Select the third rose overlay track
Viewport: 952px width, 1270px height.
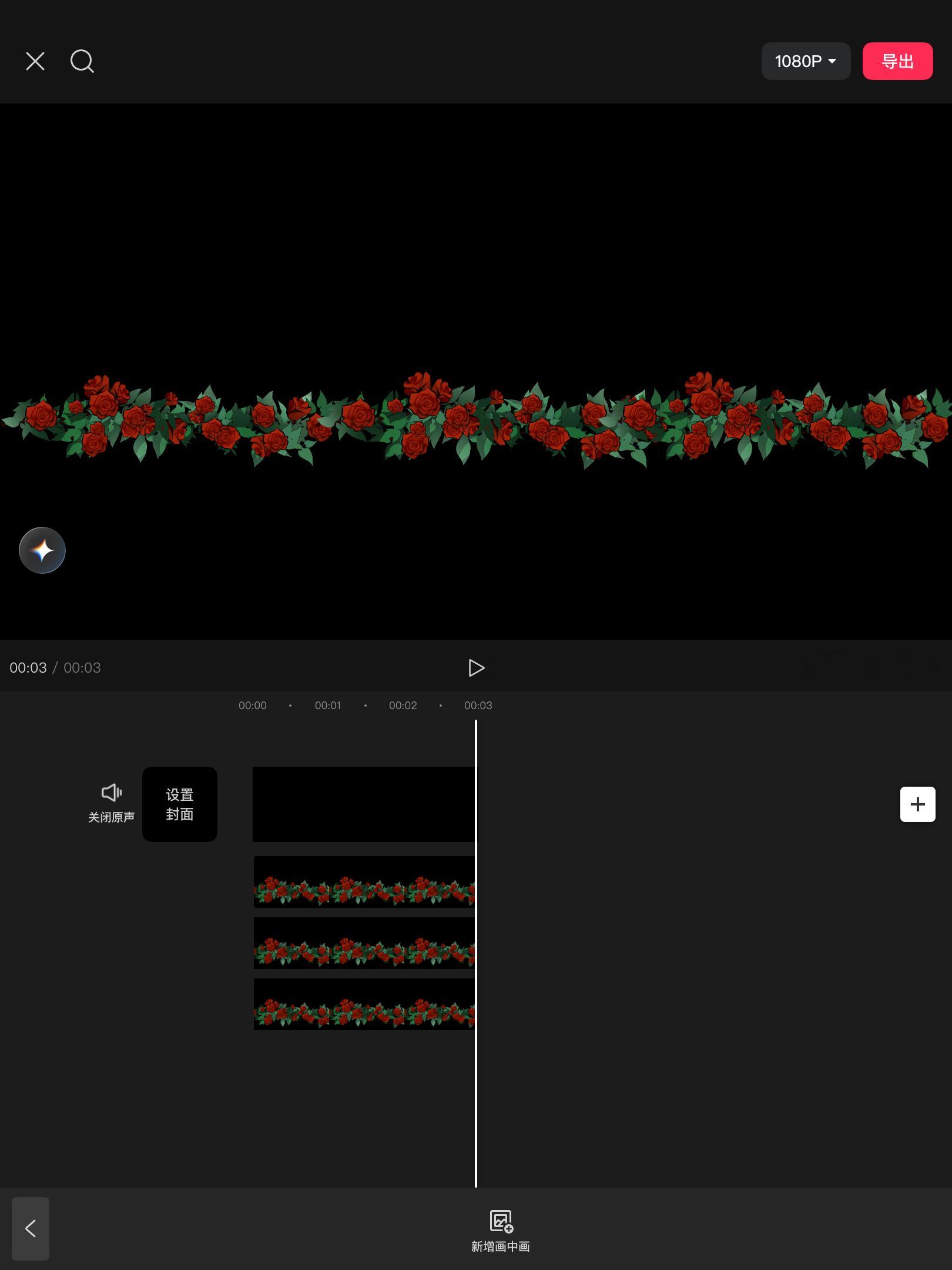click(x=364, y=1004)
